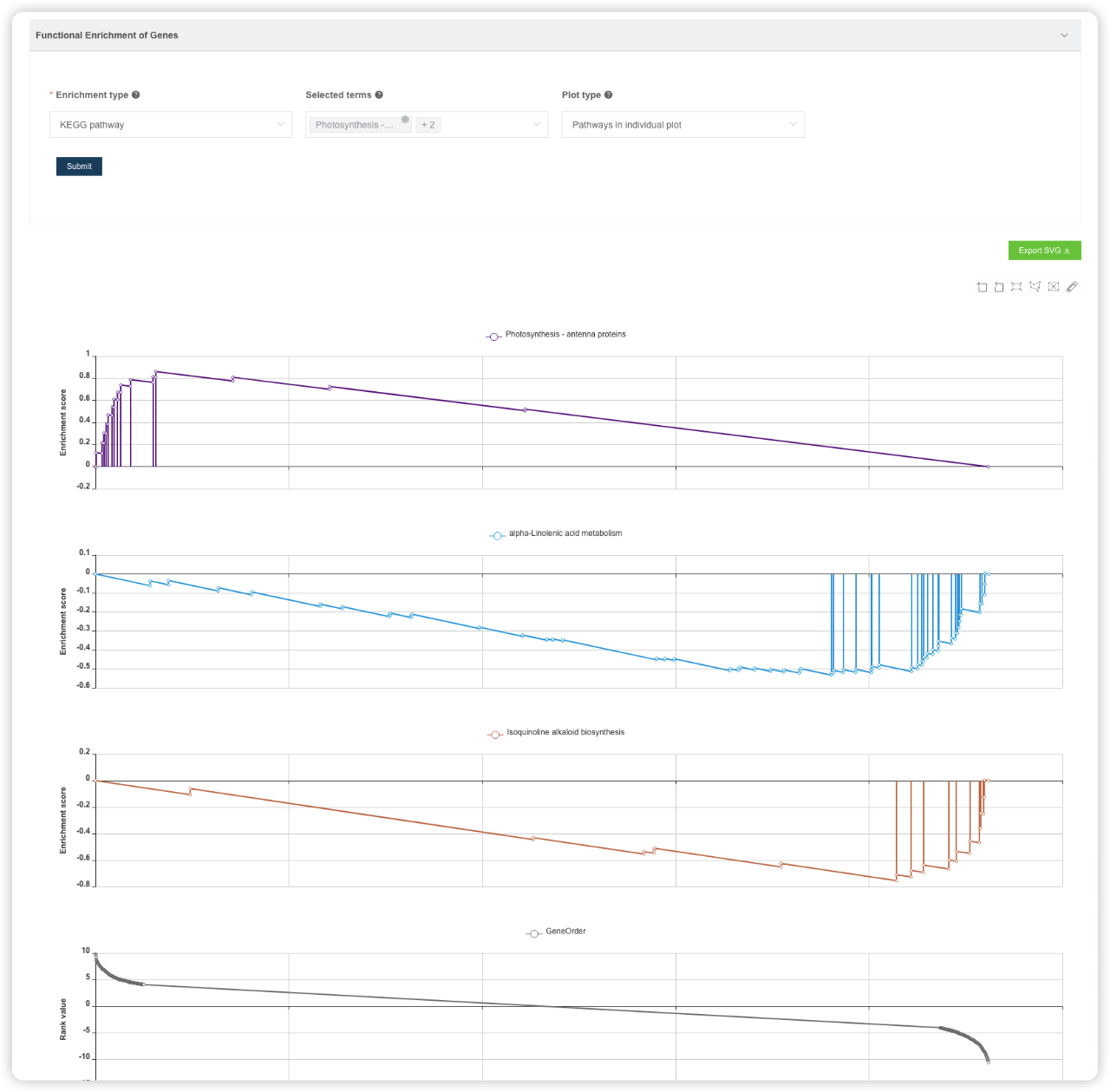Activate the area zoom tool icon
1110x1092 pixels.
pos(982,287)
